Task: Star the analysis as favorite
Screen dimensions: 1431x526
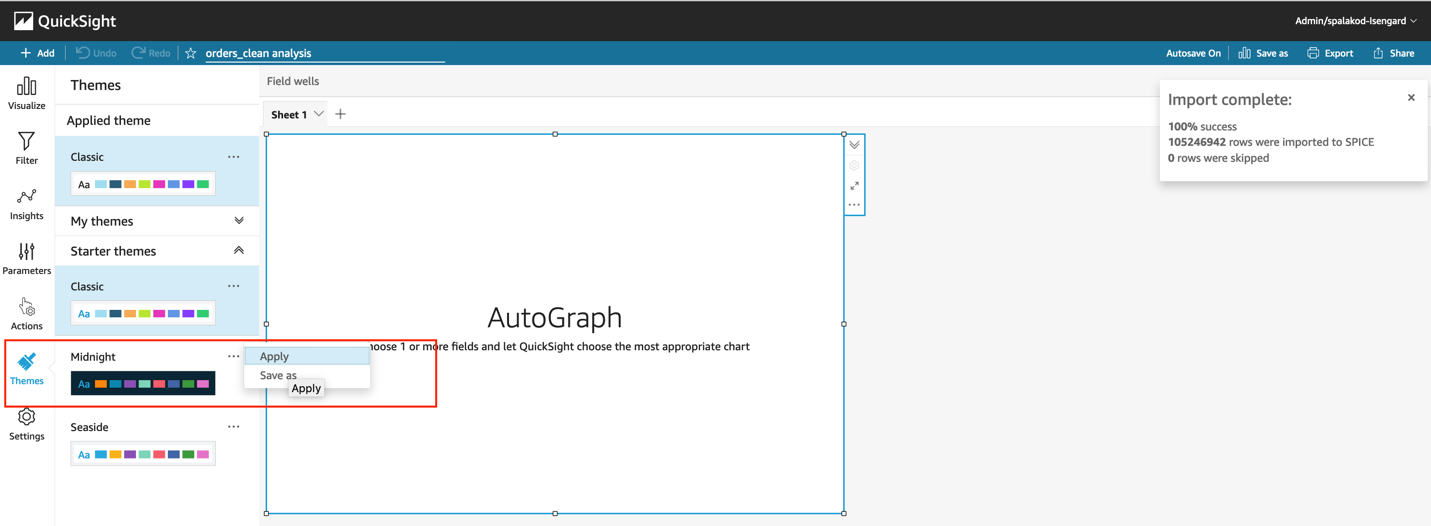Action: point(190,53)
